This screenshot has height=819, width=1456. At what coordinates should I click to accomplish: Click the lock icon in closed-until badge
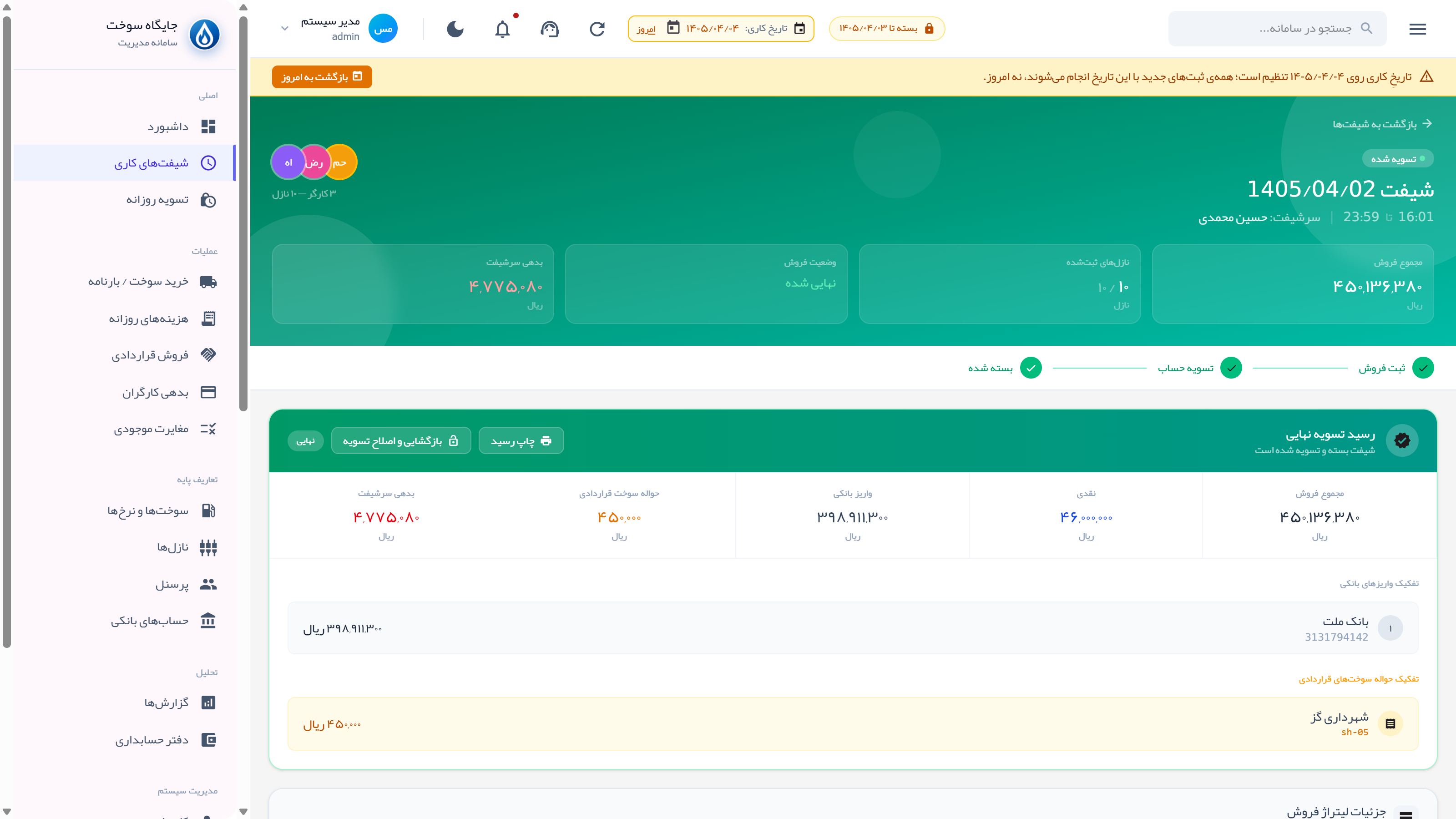point(929,28)
